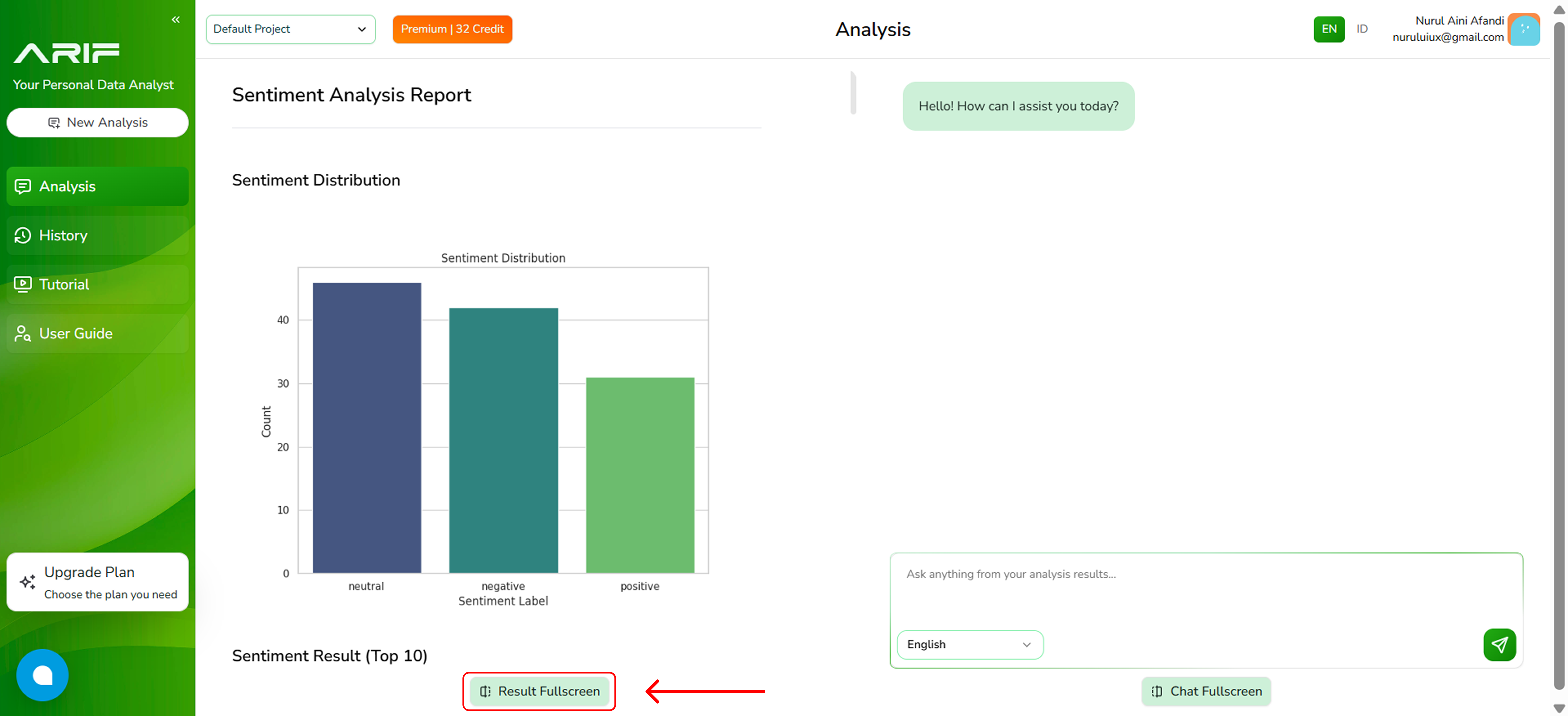
Task: Click the Tutorial play-screen icon
Action: coord(22,284)
